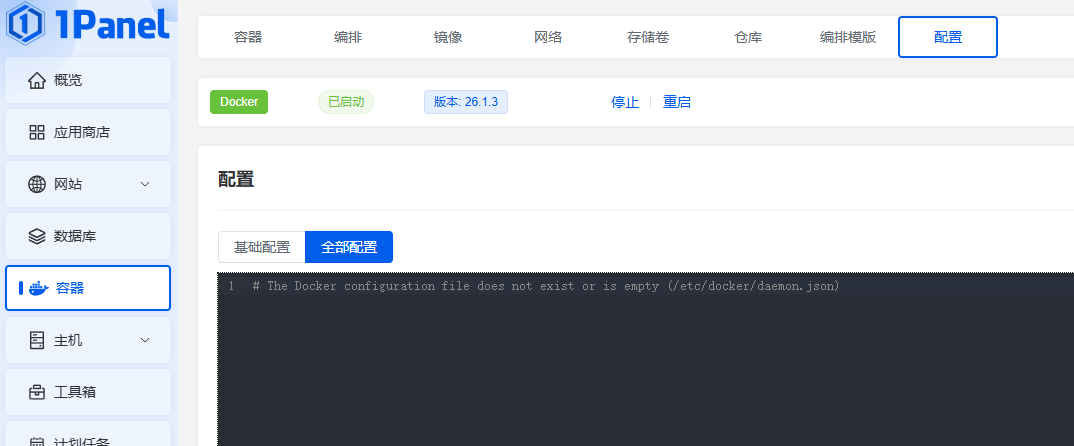Click the 1Panel logo icon
Image resolution: width=1074 pixels, height=446 pixels.
[x=25, y=24]
